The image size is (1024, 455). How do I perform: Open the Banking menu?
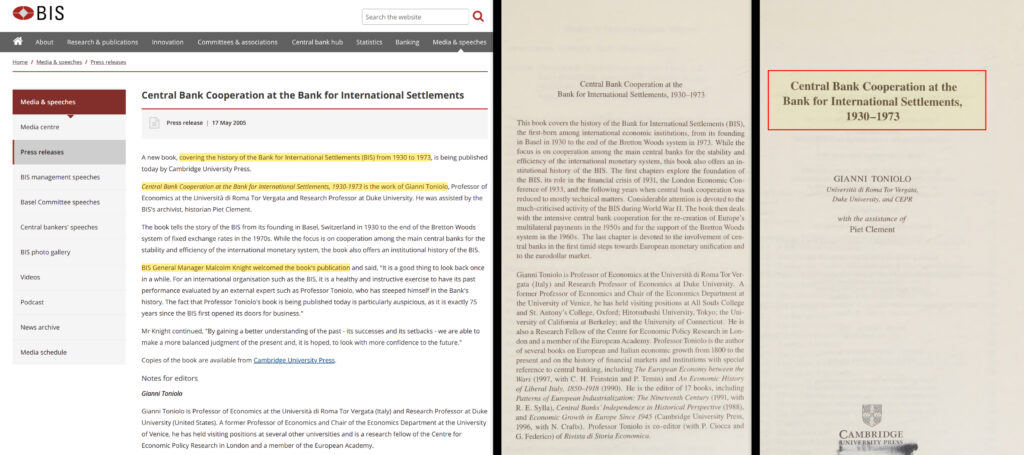(x=408, y=42)
